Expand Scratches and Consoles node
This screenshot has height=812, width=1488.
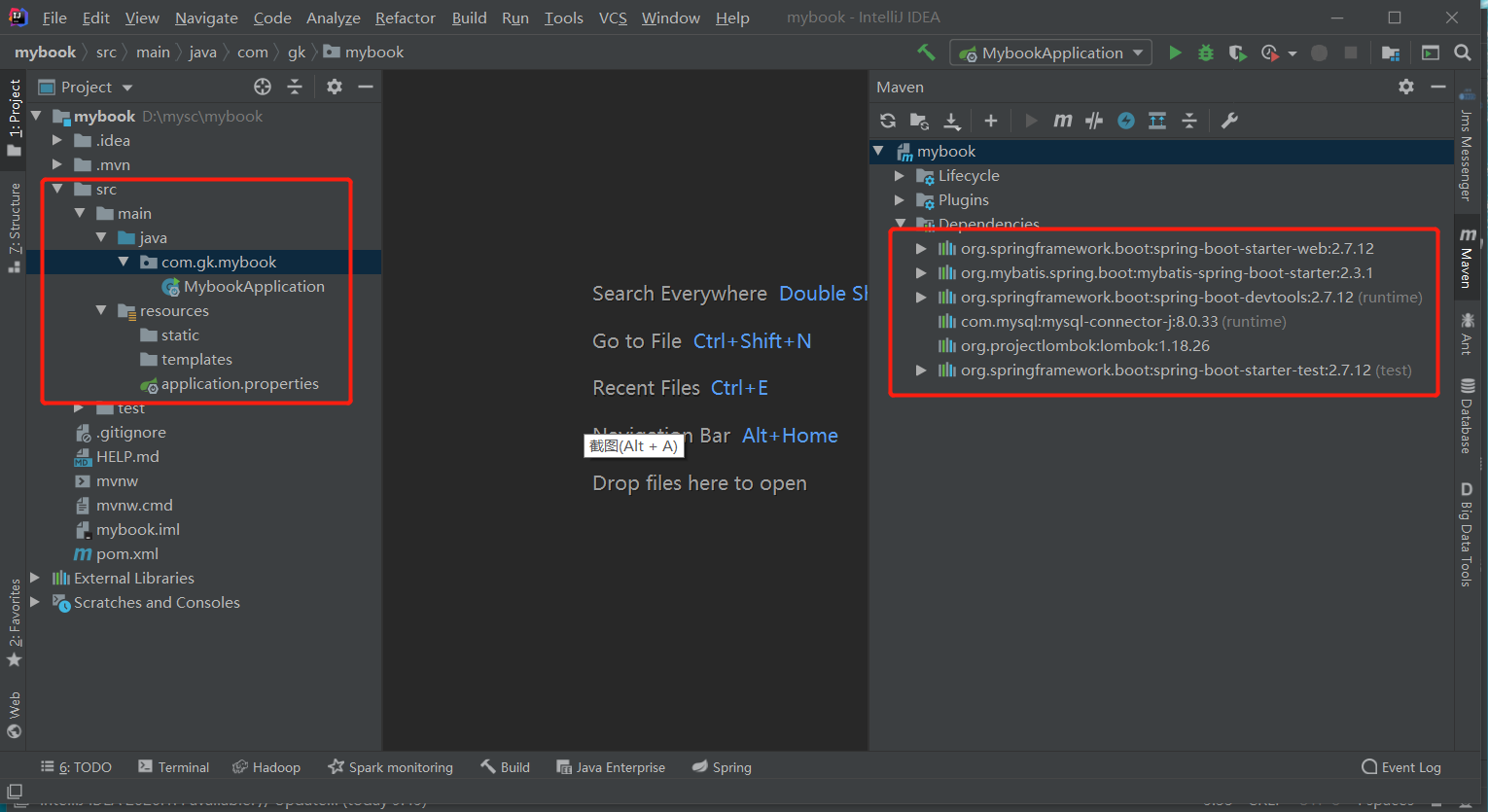35,602
